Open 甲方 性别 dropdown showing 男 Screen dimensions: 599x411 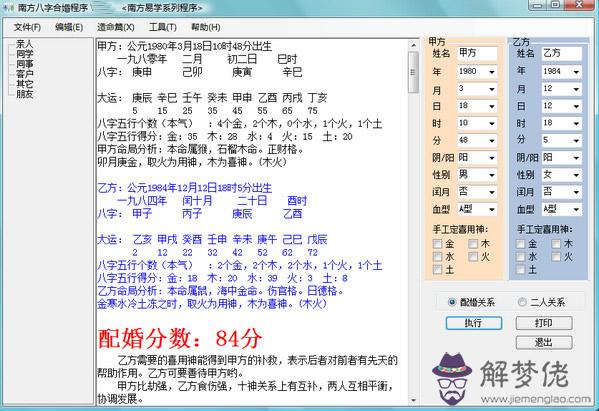pos(477,175)
